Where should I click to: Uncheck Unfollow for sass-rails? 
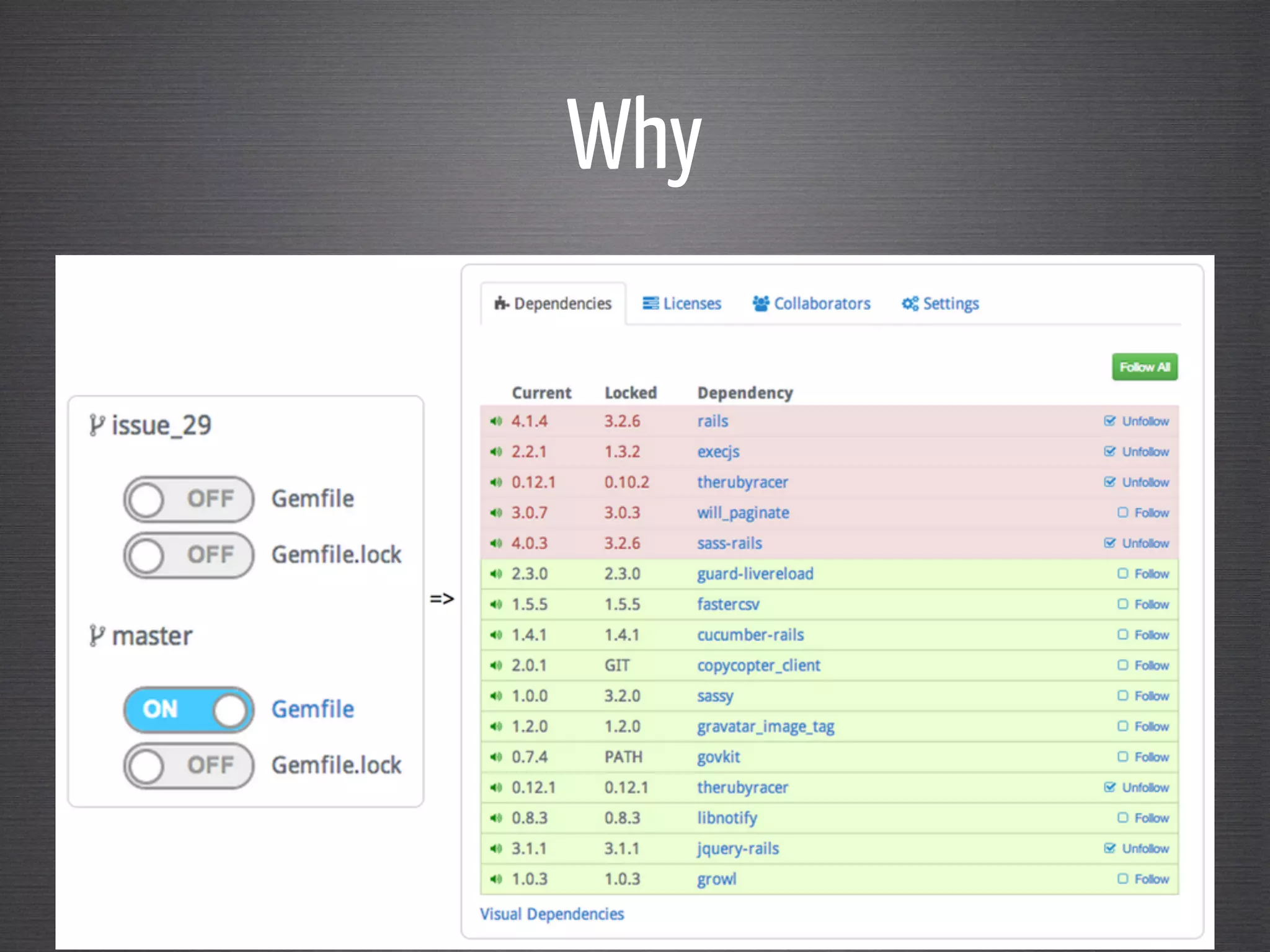1109,543
